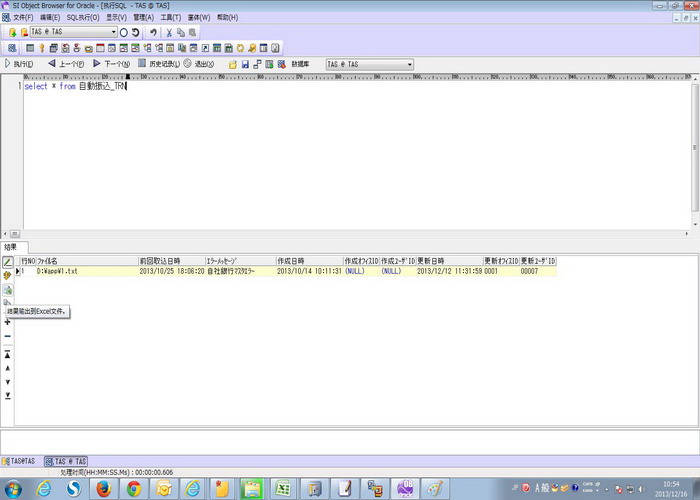The image size is (700, 500).
Task: Click the plus add-row icon in result sidebar
Action: [x=7, y=322]
